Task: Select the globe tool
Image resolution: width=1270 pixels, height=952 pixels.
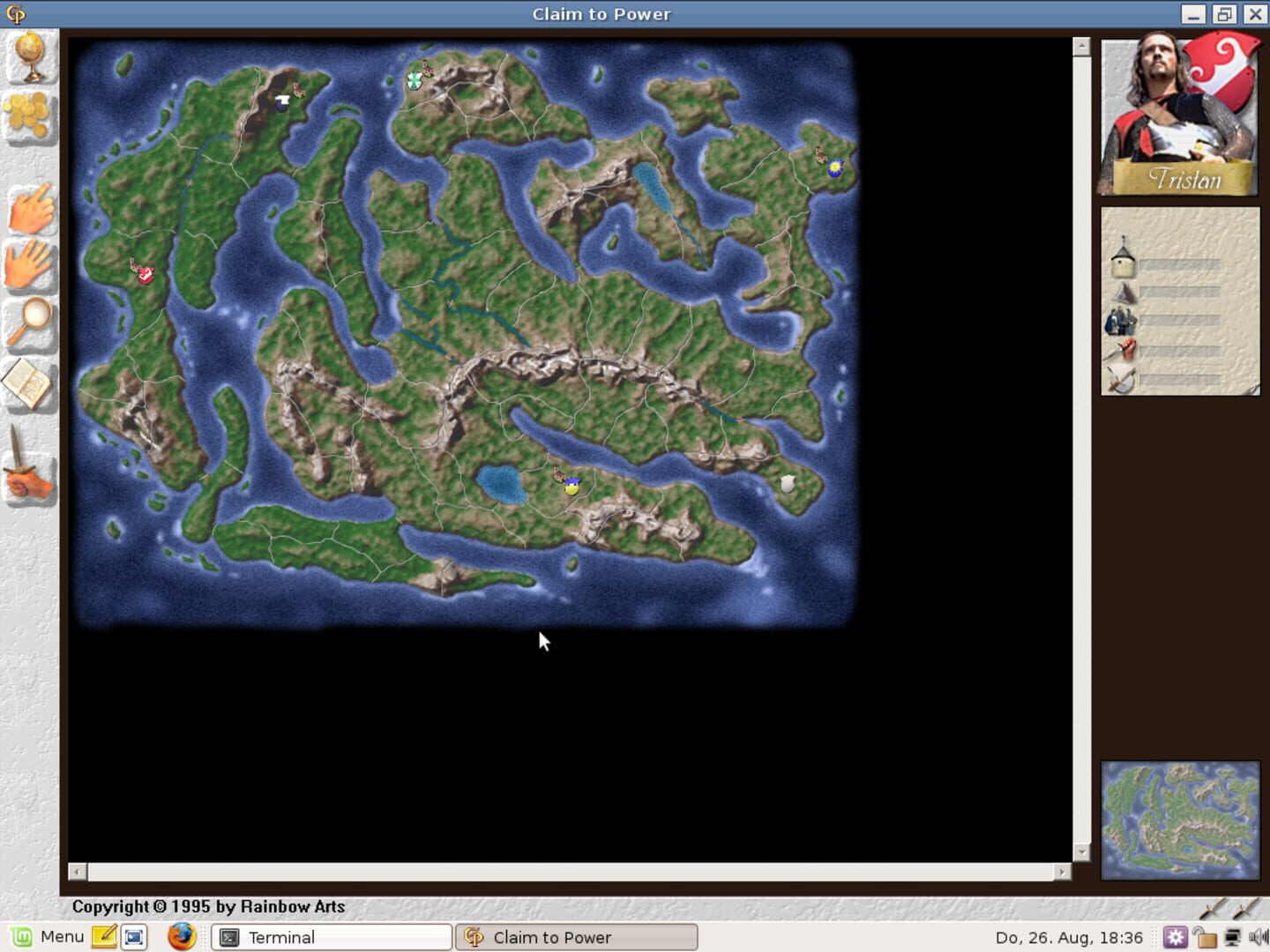Action: [x=30, y=57]
